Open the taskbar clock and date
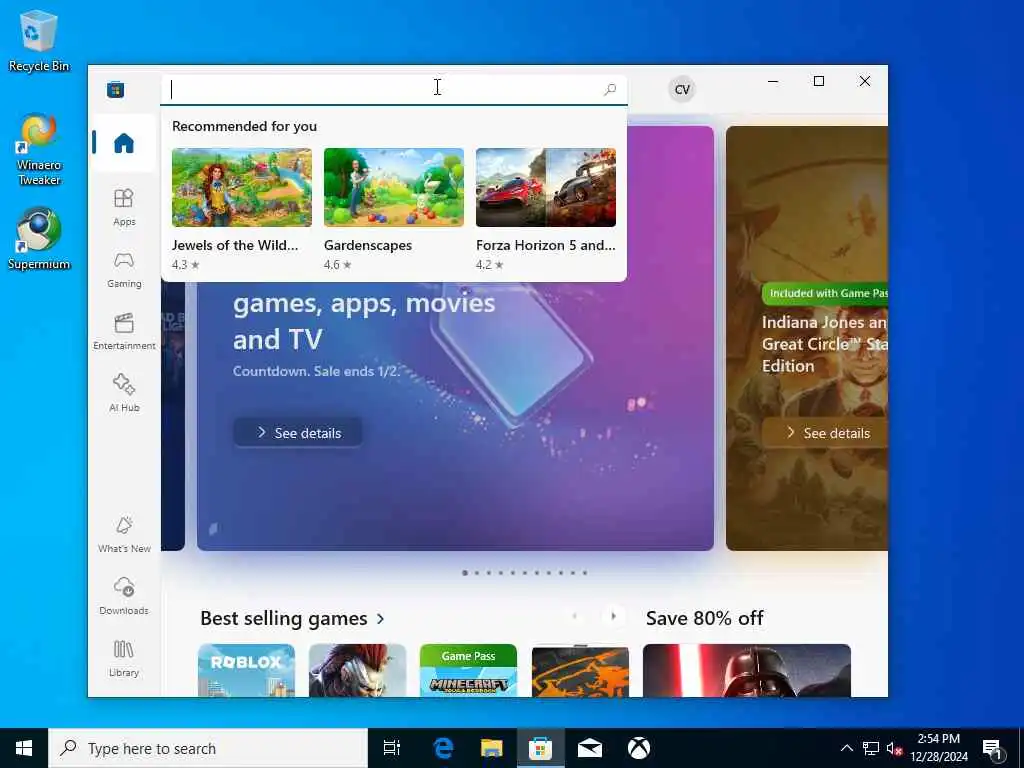The width and height of the screenshot is (1024, 768). 939,748
